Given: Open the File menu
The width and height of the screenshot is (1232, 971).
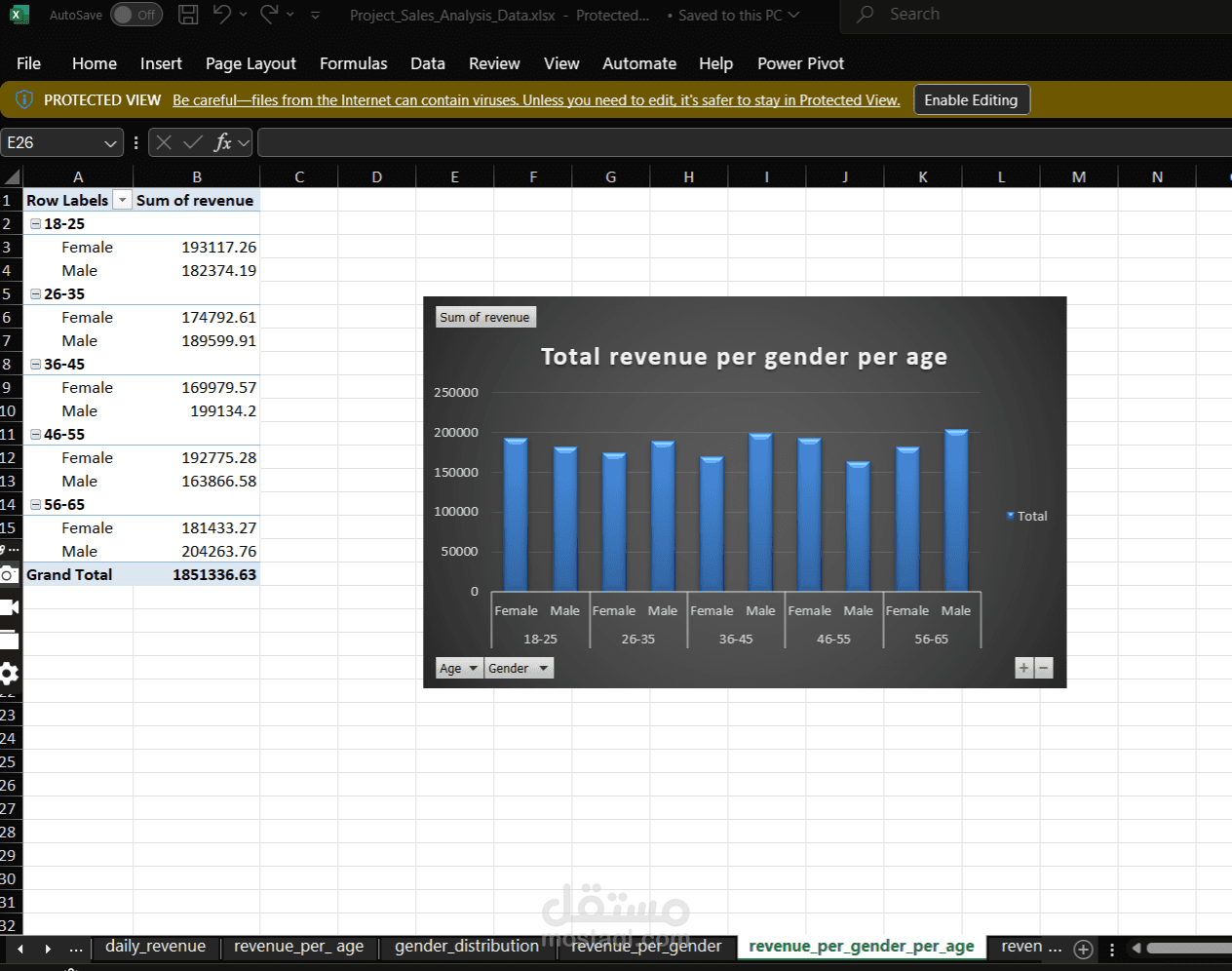Looking at the screenshot, I should coord(28,63).
